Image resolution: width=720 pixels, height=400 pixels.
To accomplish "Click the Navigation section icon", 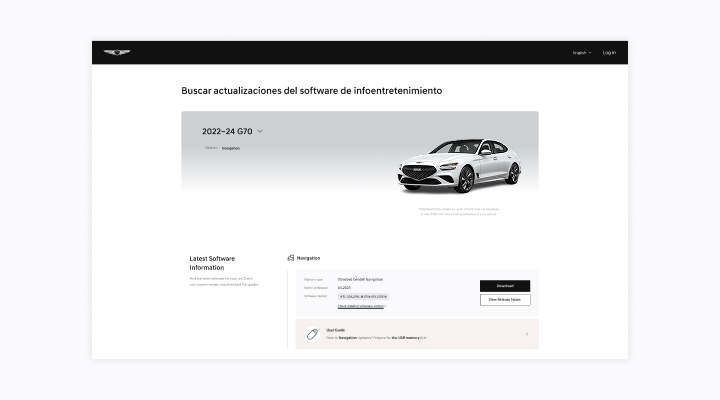I will coord(290,258).
